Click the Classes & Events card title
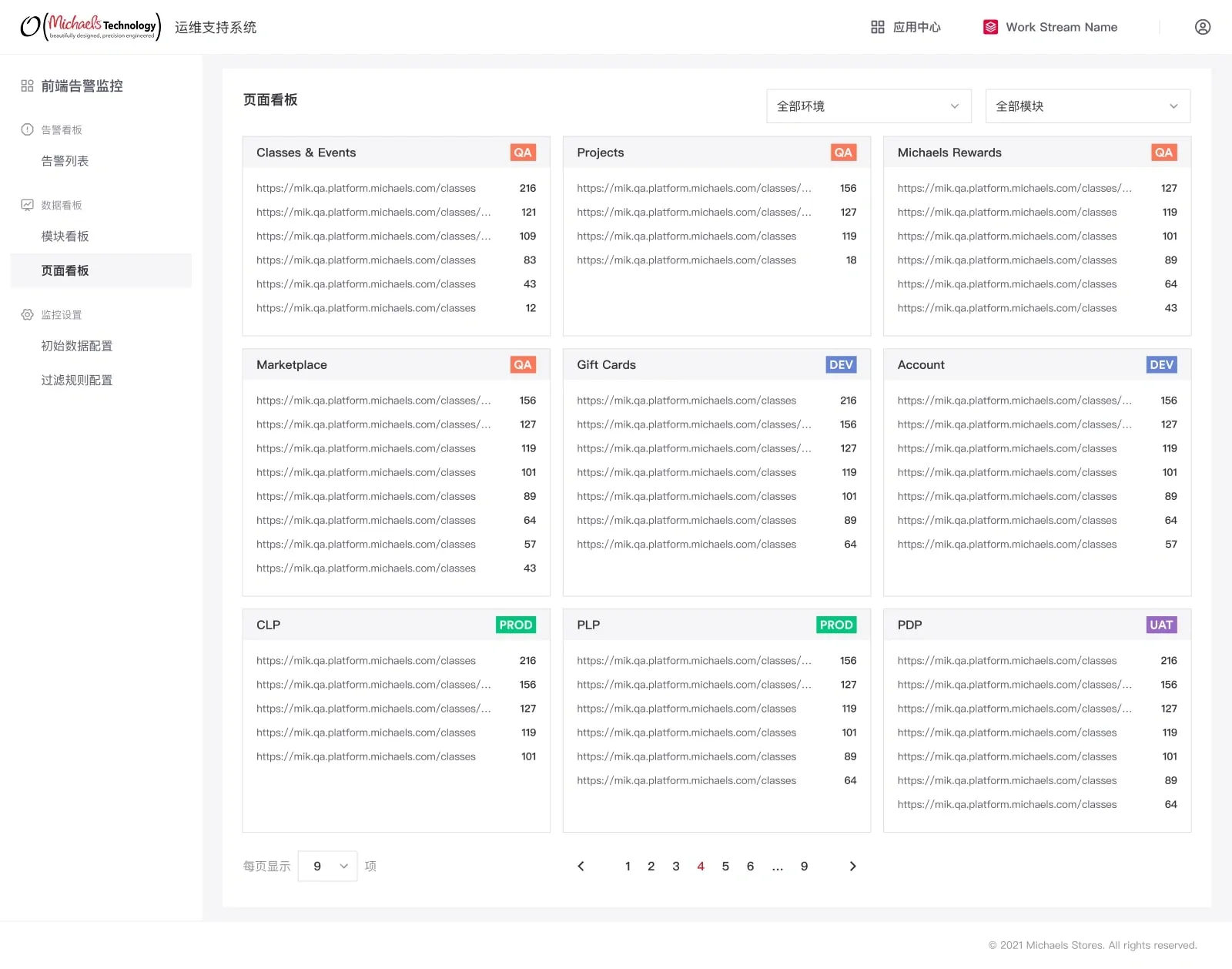Screen dimensions: 1232x969 306,153
